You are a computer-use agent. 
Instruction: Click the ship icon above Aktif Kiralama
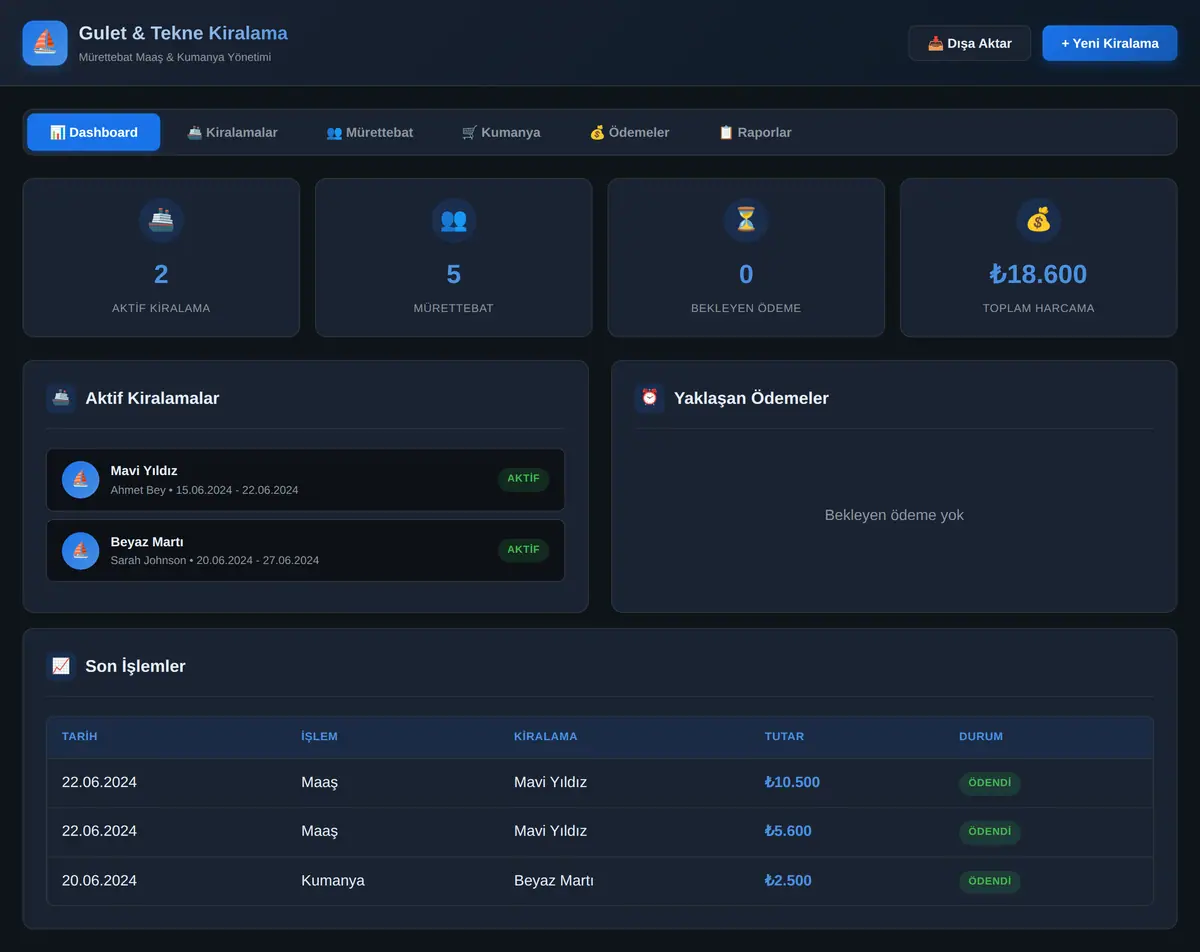click(x=161, y=220)
